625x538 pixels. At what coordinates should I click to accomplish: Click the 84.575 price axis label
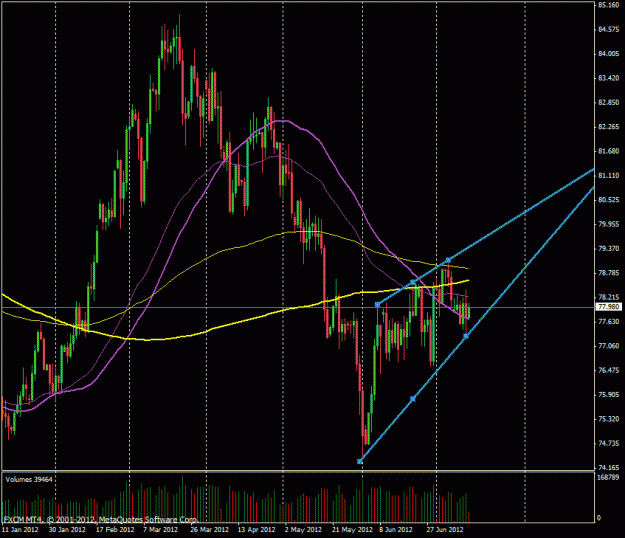coord(609,29)
